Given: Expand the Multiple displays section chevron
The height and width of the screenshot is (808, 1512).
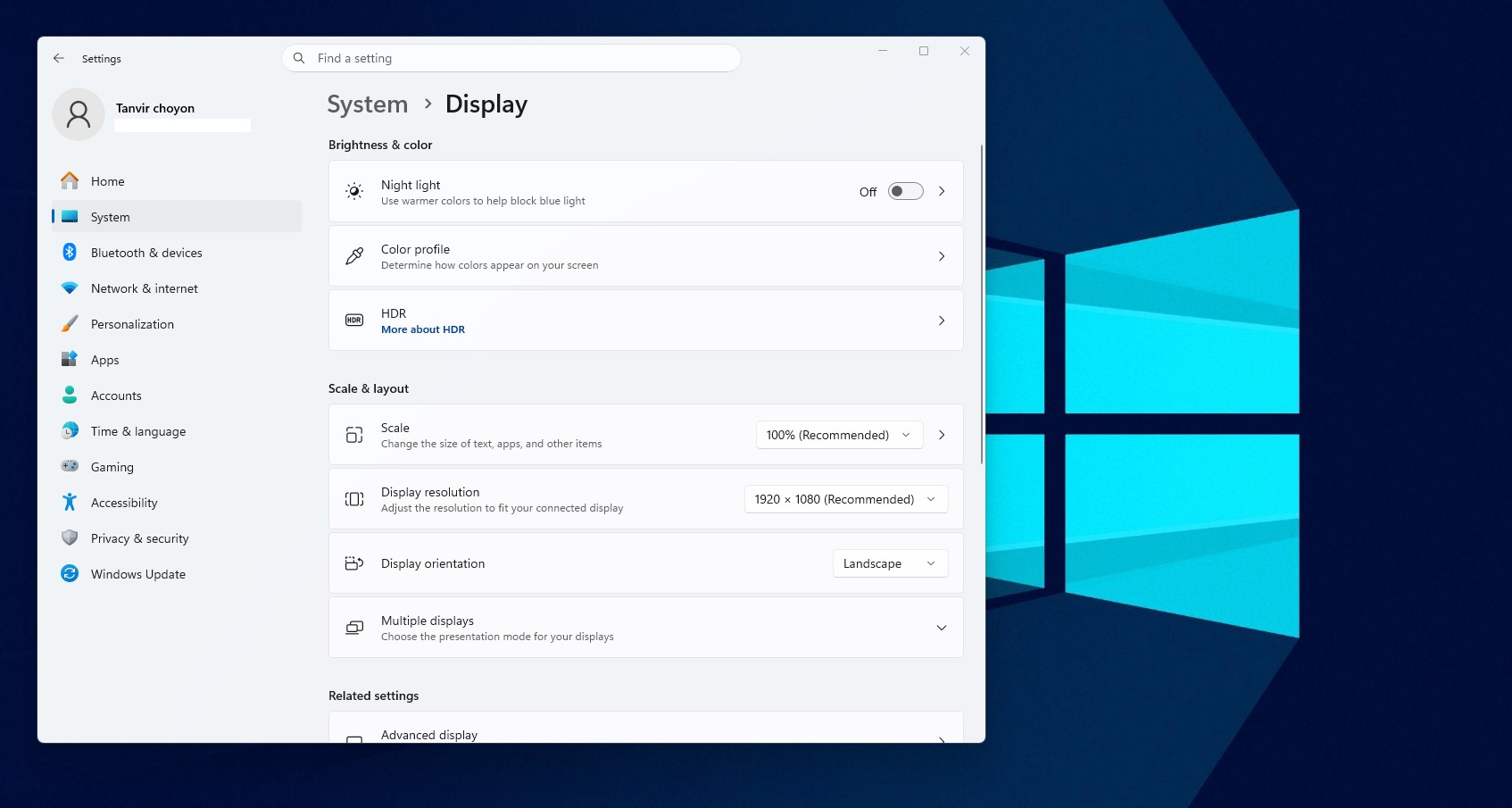Looking at the screenshot, I should [942, 628].
